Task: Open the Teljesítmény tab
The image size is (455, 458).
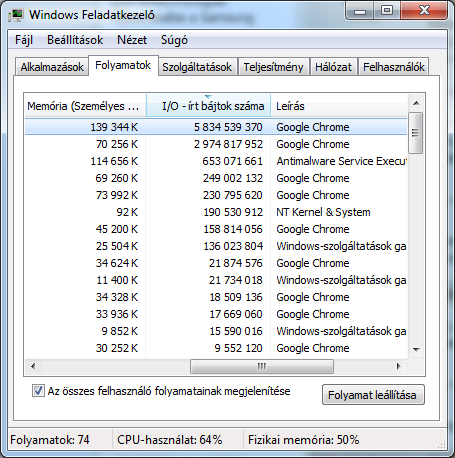Action: (273, 67)
